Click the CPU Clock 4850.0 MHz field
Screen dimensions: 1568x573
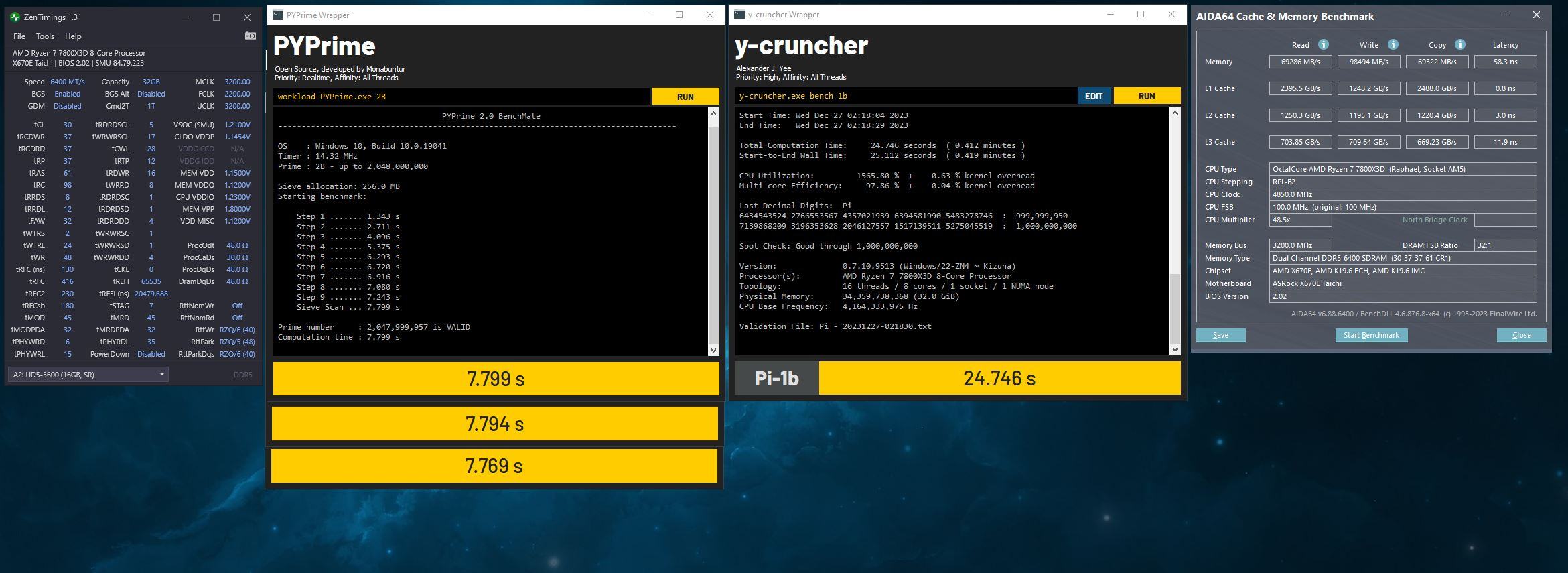1403,194
